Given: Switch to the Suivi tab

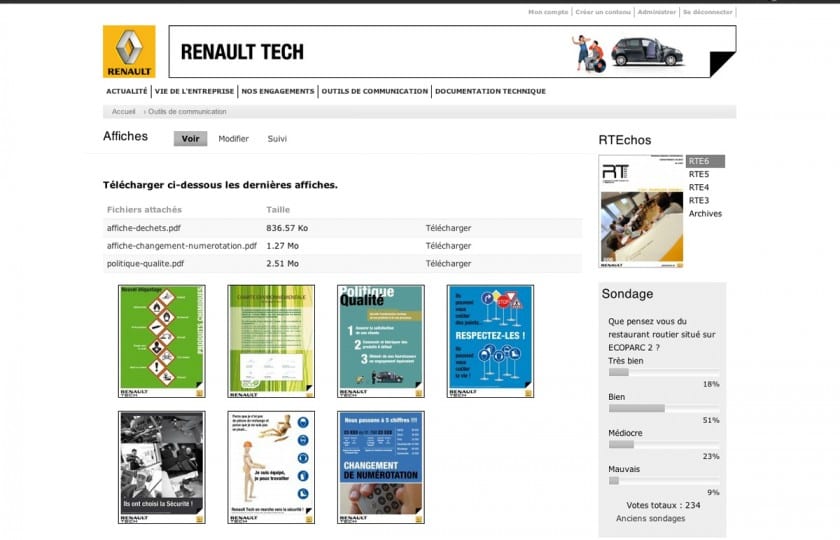Looking at the screenshot, I should pyautogui.click(x=277, y=139).
